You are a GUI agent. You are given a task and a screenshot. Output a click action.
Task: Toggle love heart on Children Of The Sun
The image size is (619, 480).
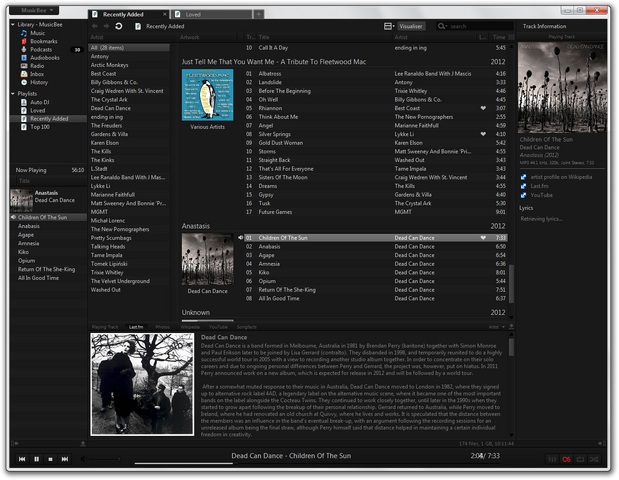pos(483,238)
